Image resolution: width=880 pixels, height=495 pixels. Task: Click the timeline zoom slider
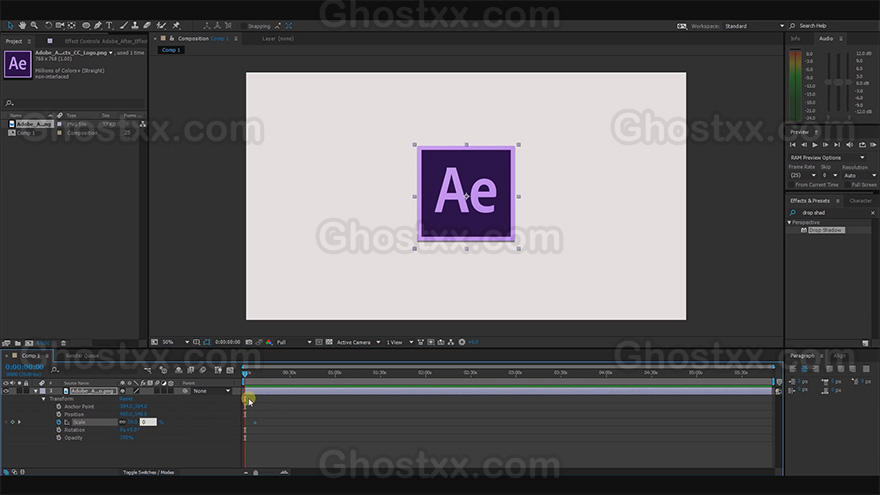[256, 473]
